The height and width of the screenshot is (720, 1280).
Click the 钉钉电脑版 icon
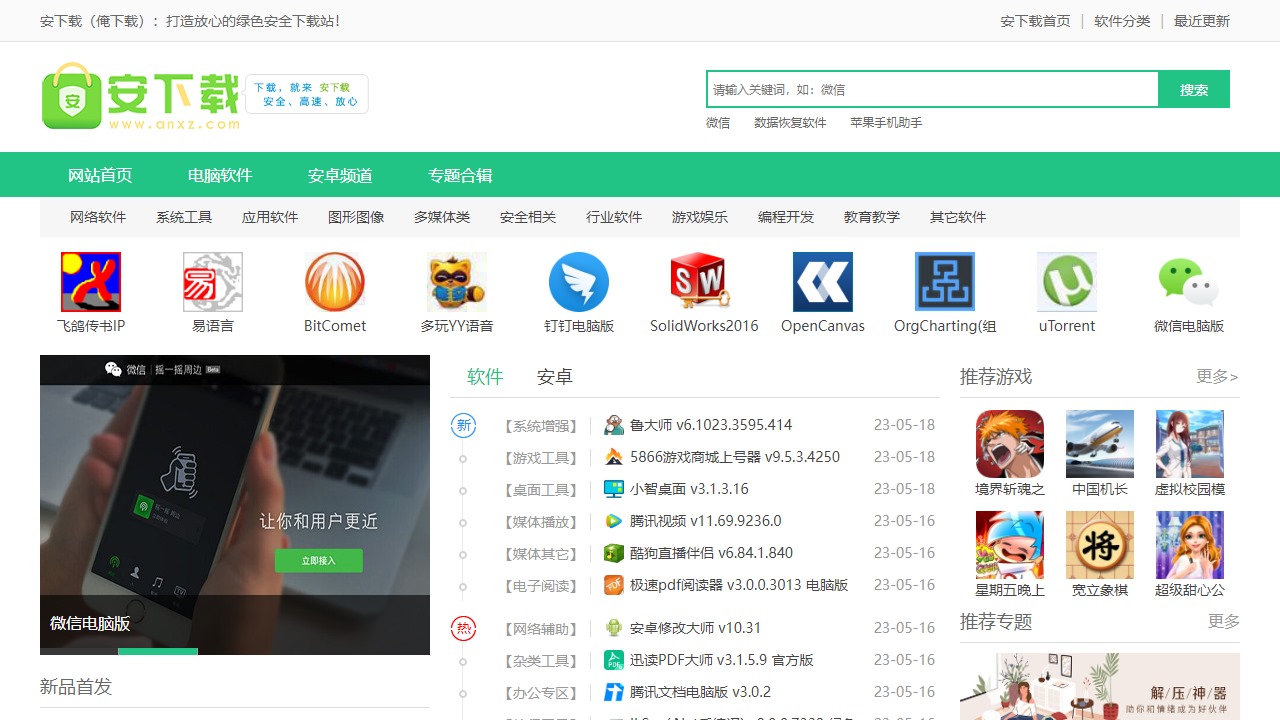tap(579, 281)
